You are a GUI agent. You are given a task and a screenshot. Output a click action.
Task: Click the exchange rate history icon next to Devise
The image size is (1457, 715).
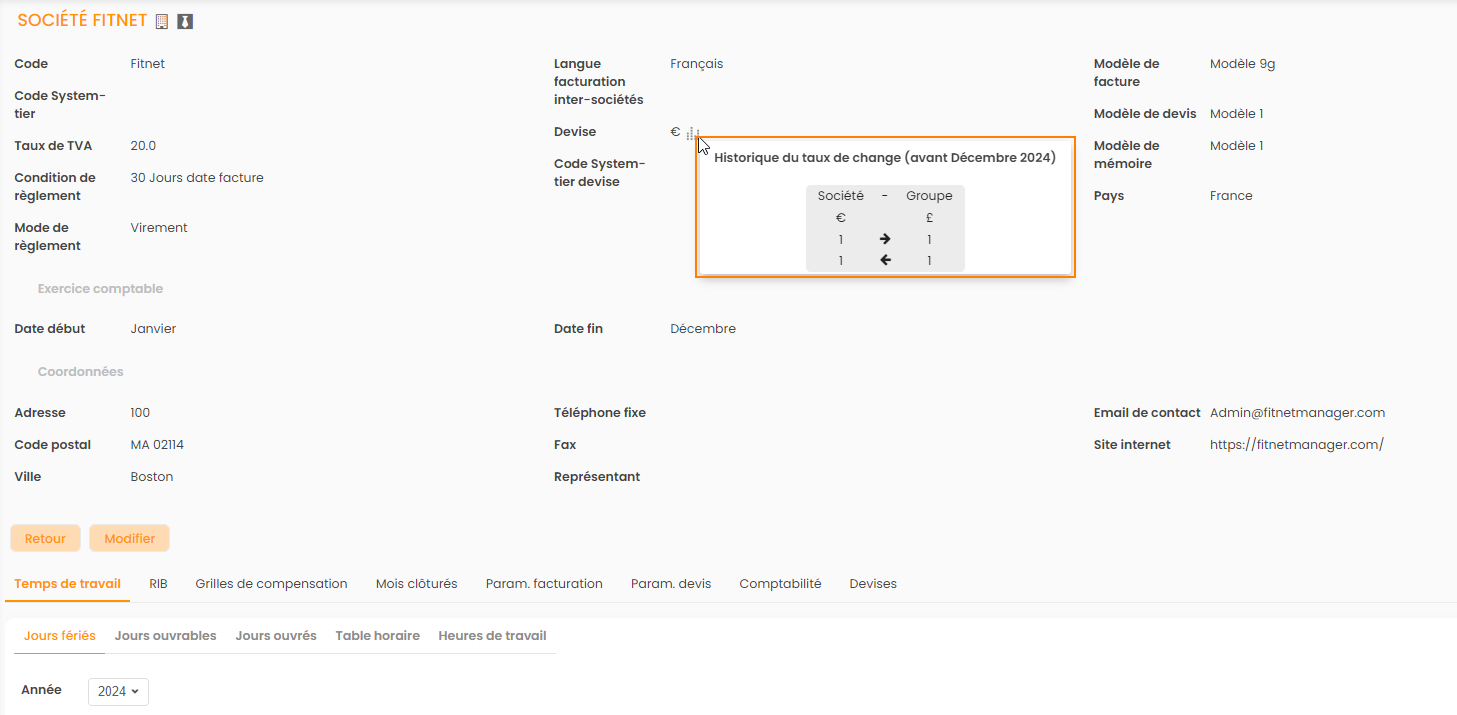point(692,133)
